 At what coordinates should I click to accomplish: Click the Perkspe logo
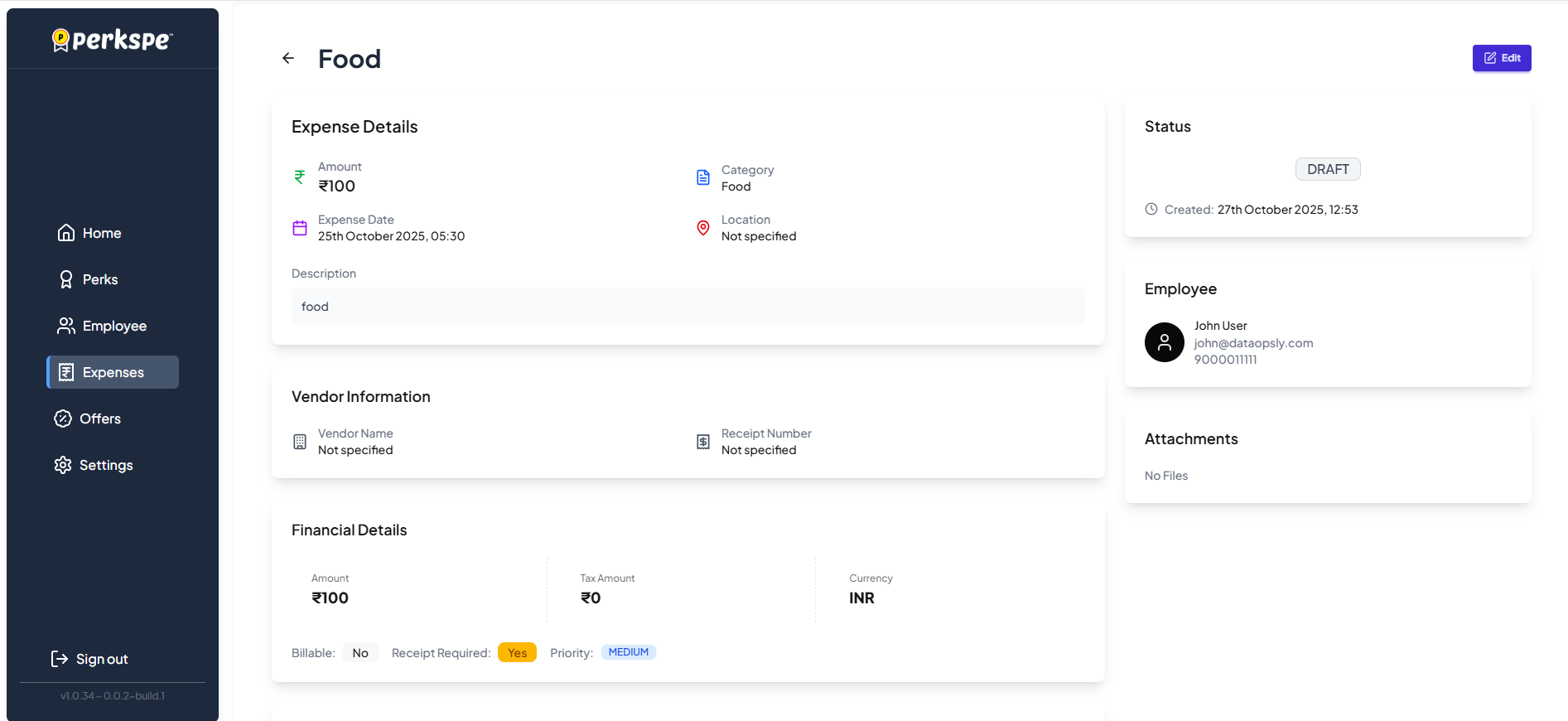[x=113, y=39]
